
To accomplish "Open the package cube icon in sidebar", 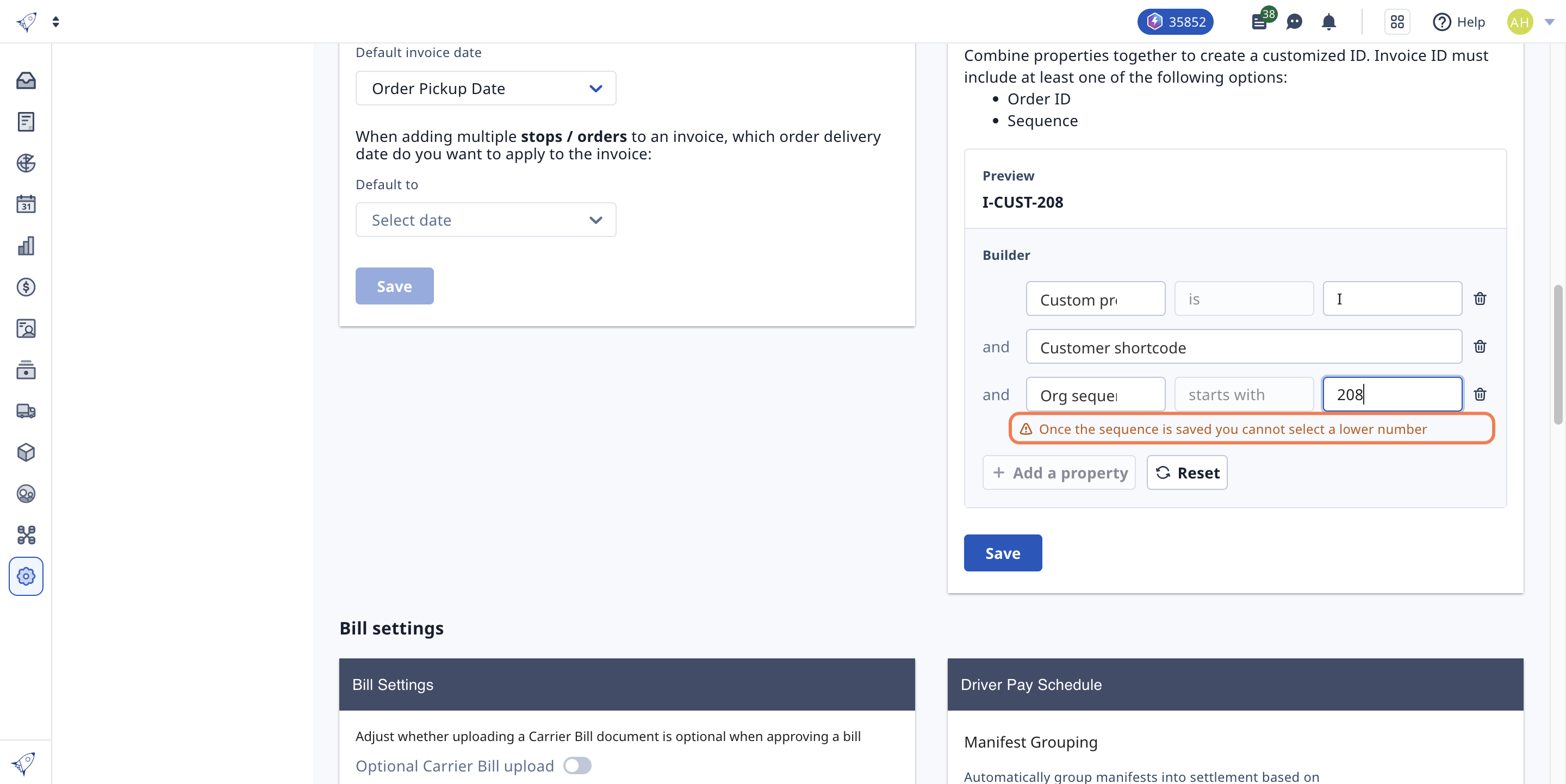I will (26, 452).
